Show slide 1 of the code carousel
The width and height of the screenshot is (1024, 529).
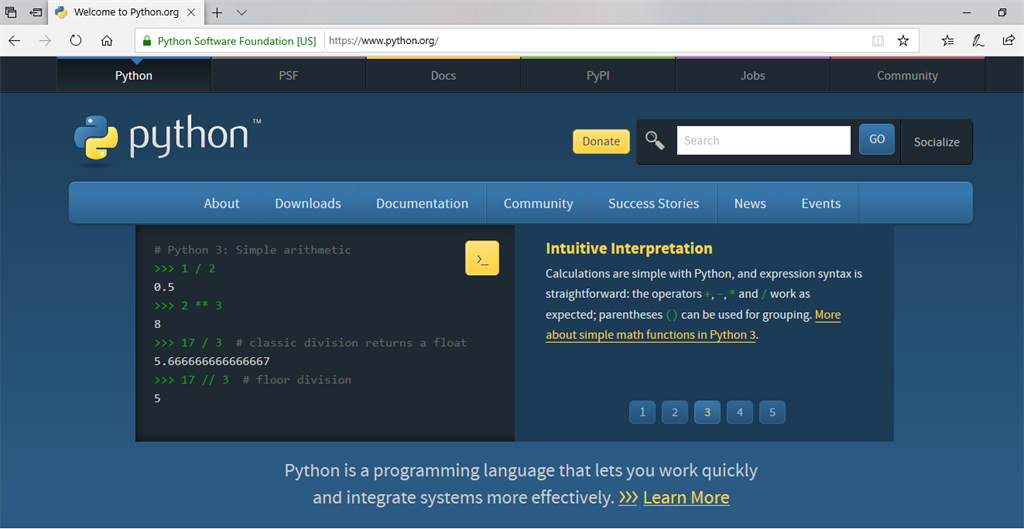[x=643, y=412]
